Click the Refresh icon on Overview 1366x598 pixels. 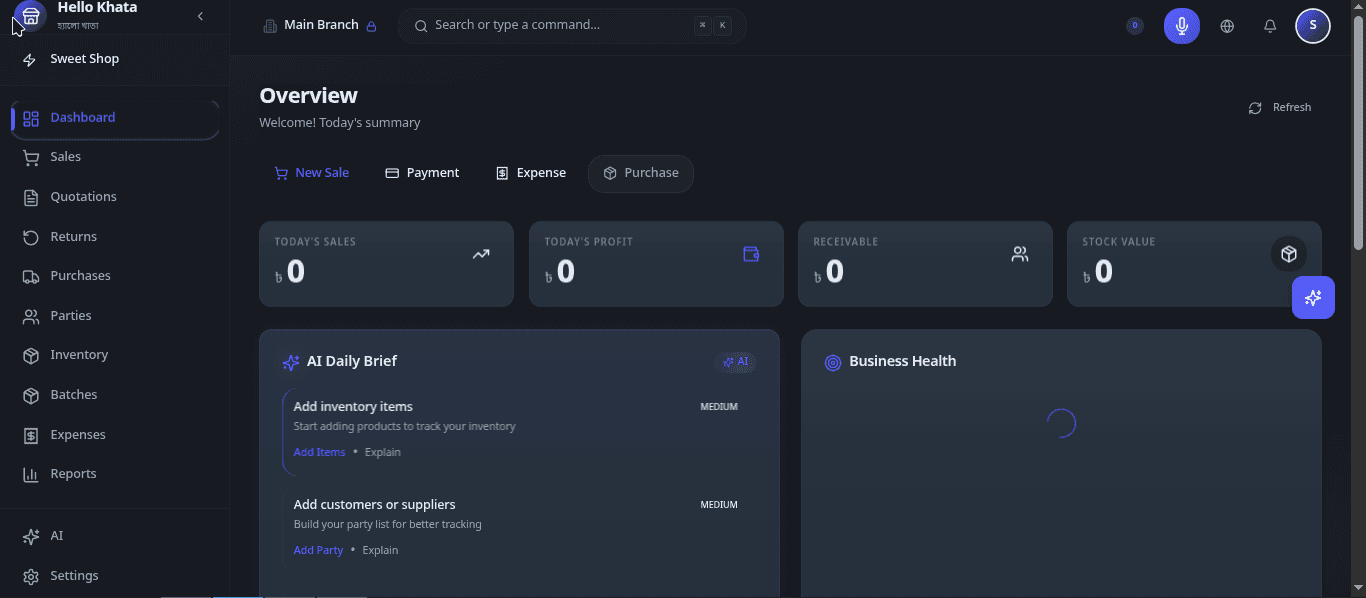point(1255,107)
